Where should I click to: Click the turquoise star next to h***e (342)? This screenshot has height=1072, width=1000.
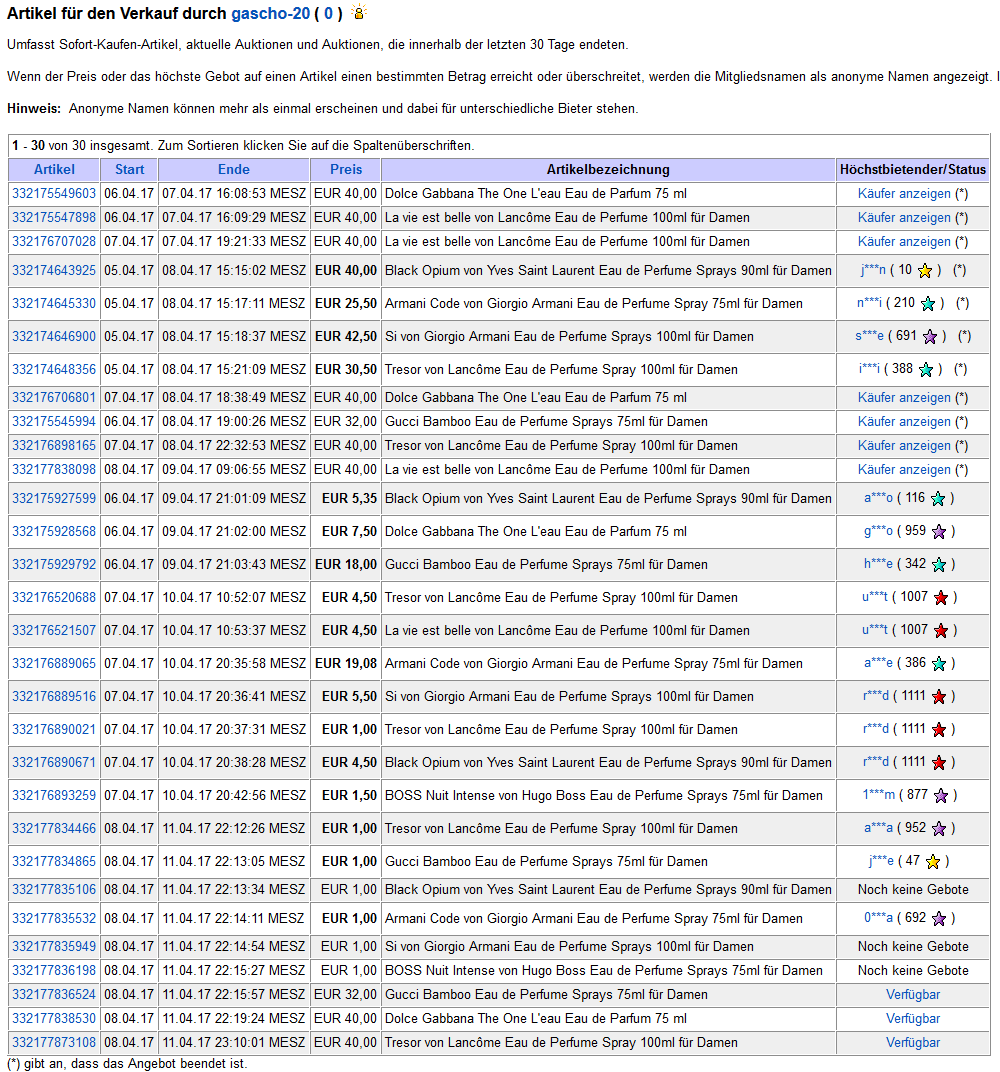939,564
